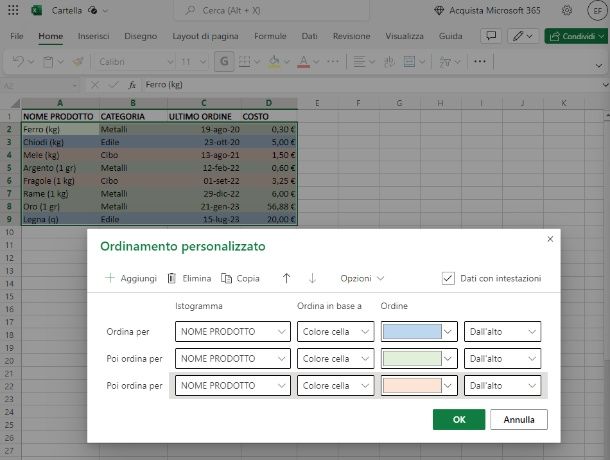610x460 pixels.
Task: Open the EF account avatar
Action: pyautogui.click(x=597, y=11)
